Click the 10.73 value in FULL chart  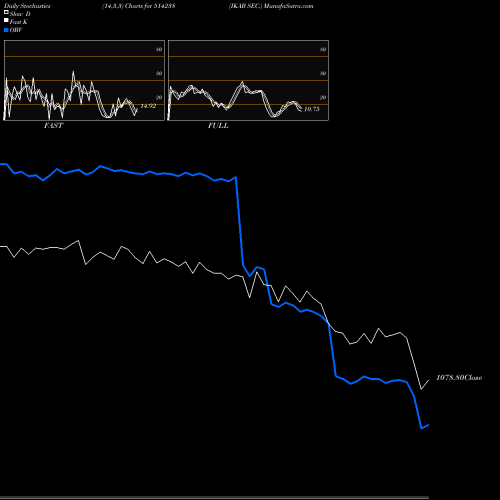click(x=312, y=109)
